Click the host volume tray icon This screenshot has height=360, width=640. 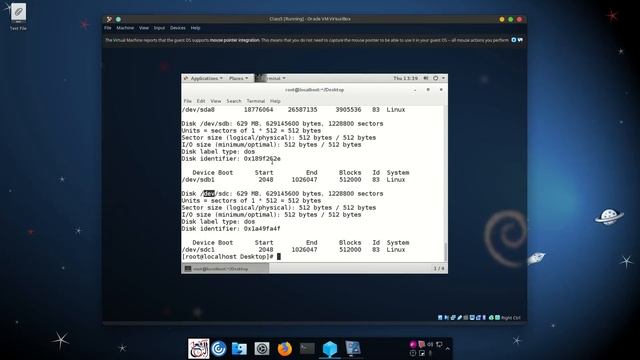point(430,344)
